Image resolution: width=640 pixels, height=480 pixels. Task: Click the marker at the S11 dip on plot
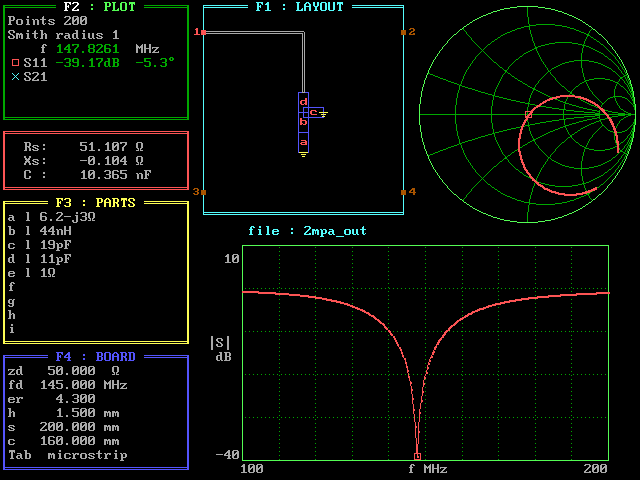pos(417,456)
